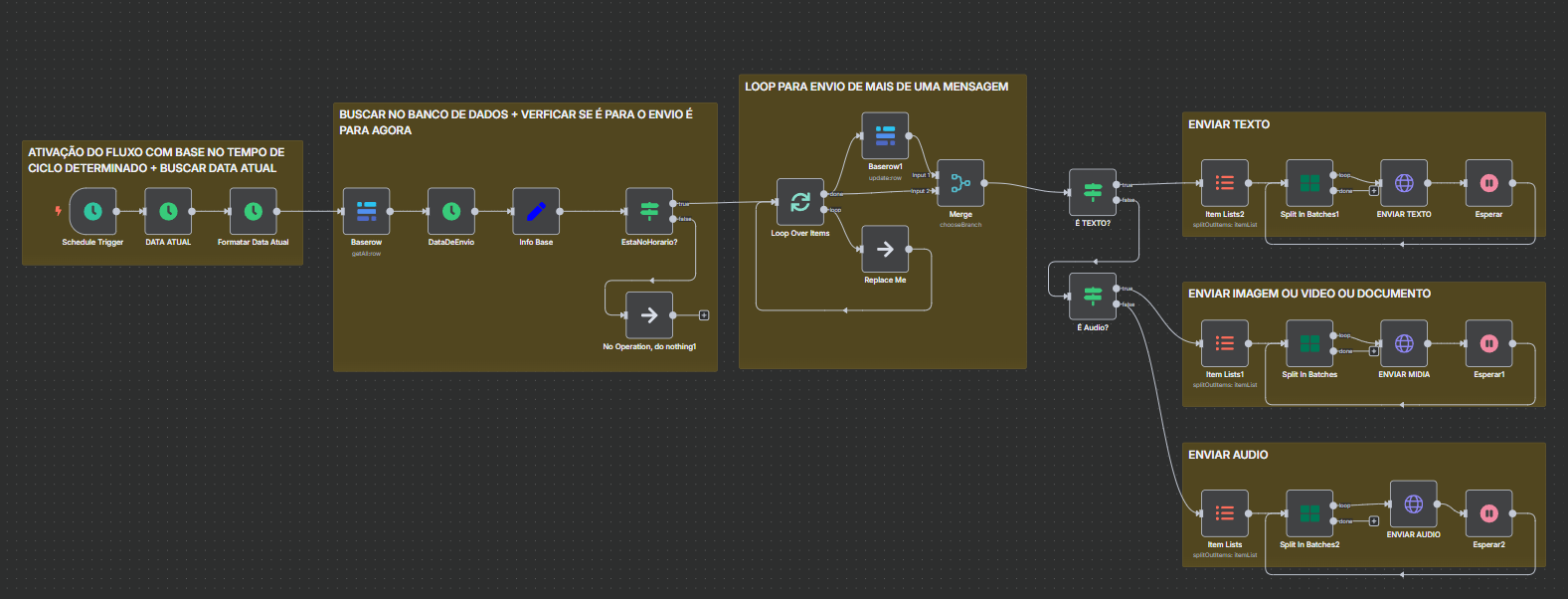Select the ENVIAR AUDIO sticky note title

tap(1228, 455)
